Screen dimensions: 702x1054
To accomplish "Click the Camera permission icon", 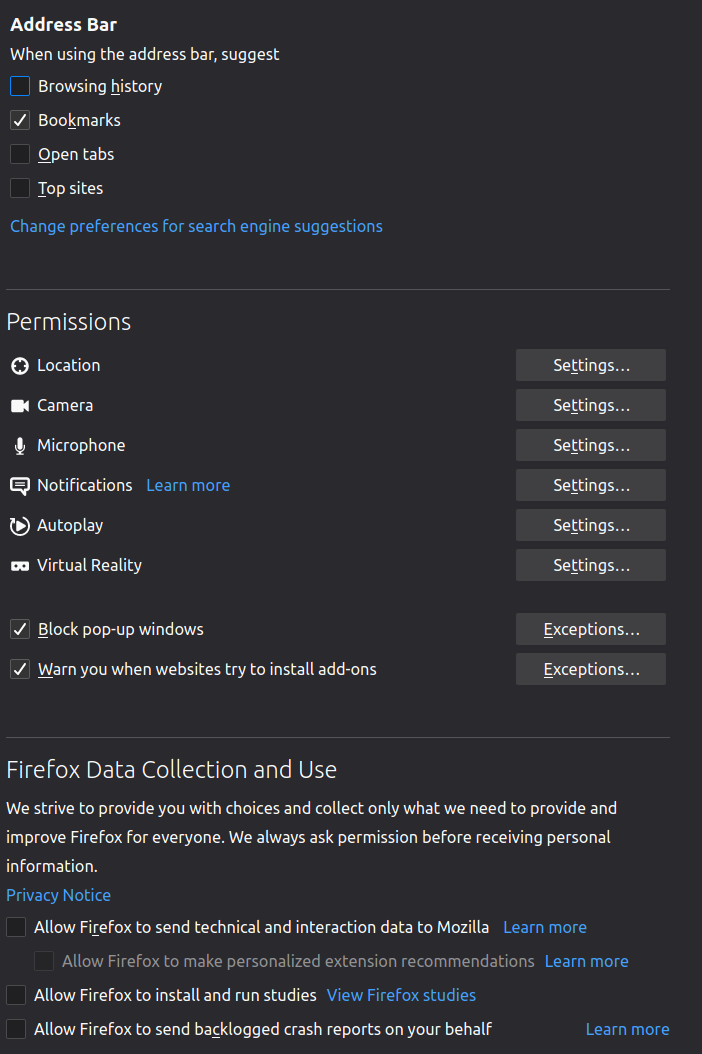I will 20,406.
